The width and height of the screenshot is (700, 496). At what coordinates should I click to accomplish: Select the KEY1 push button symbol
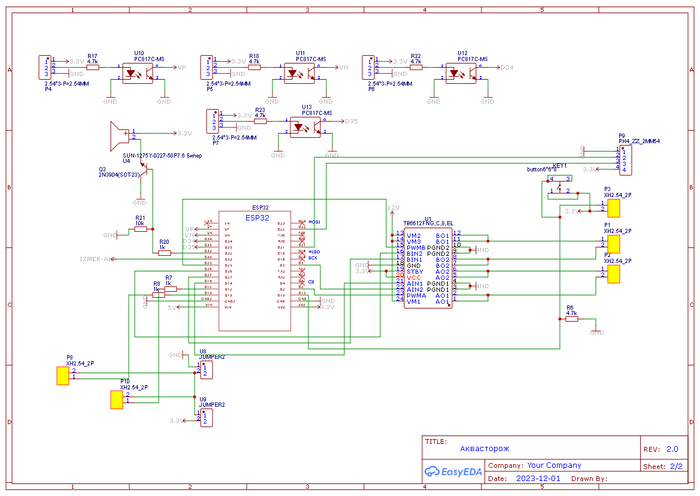(x=560, y=188)
